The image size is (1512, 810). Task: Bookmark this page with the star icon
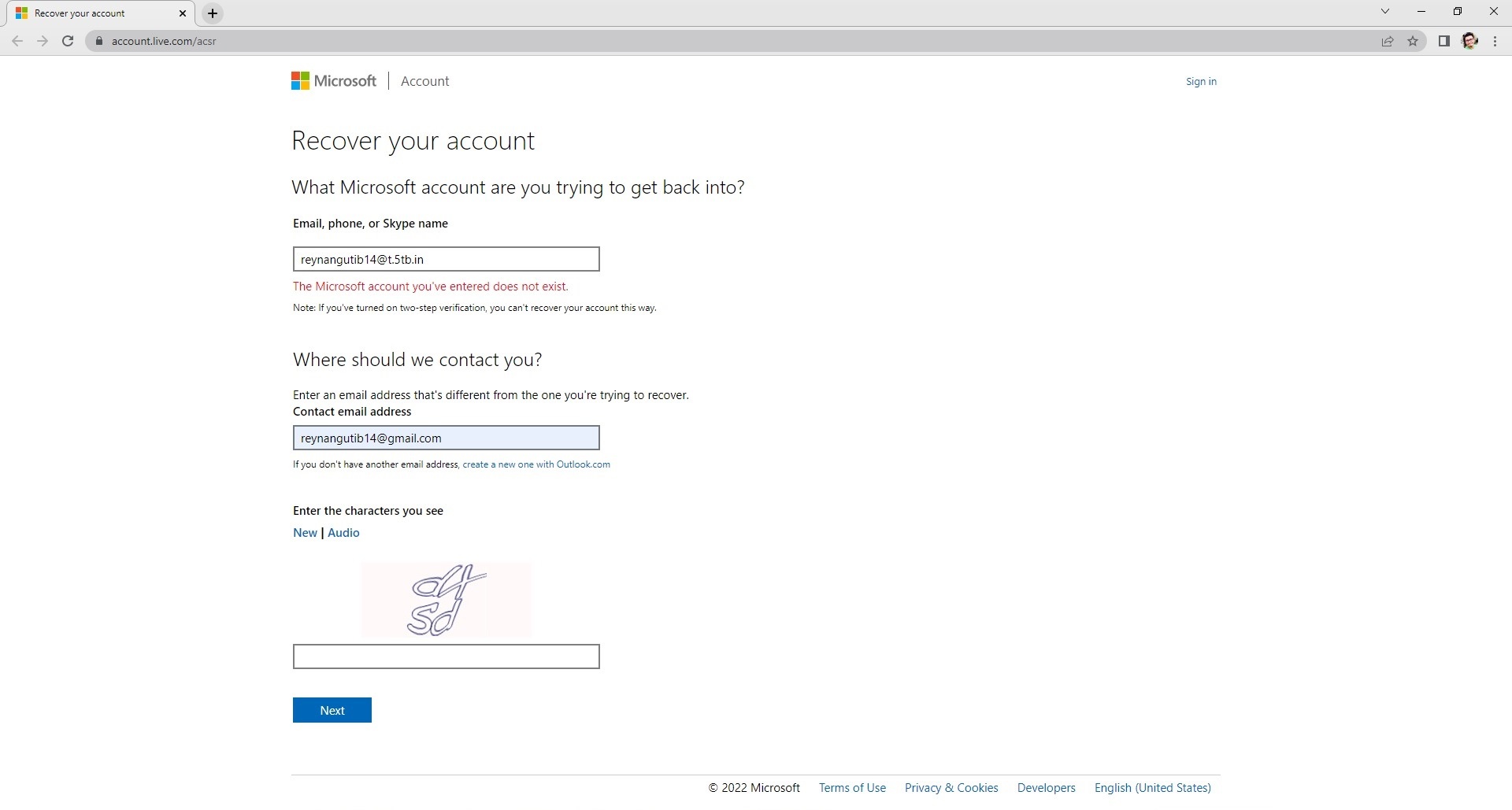tap(1413, 41)
